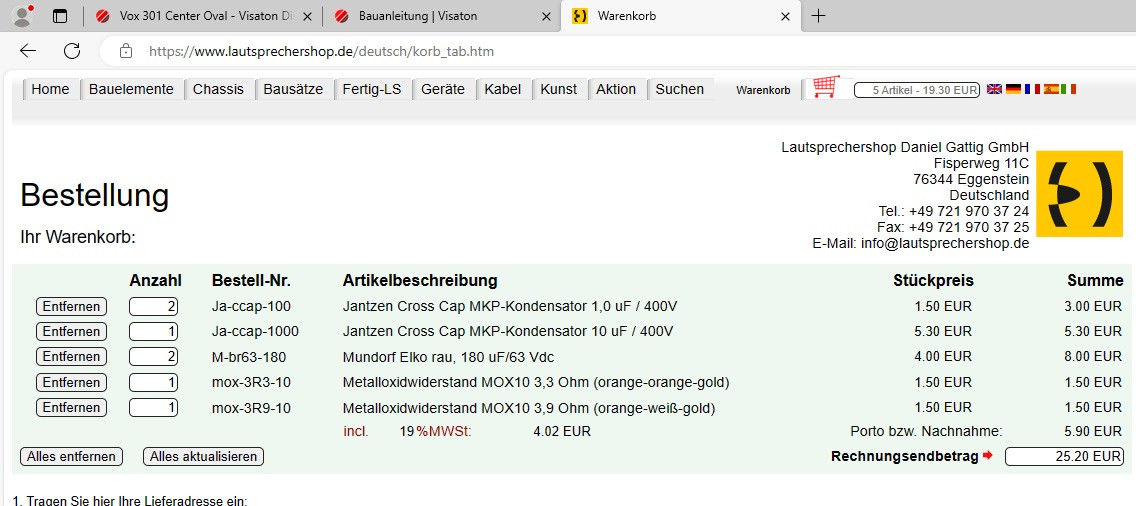Viewport: 1136px width, 506px height.
Task: Open a new browser tab
Action: click(818, 16)
